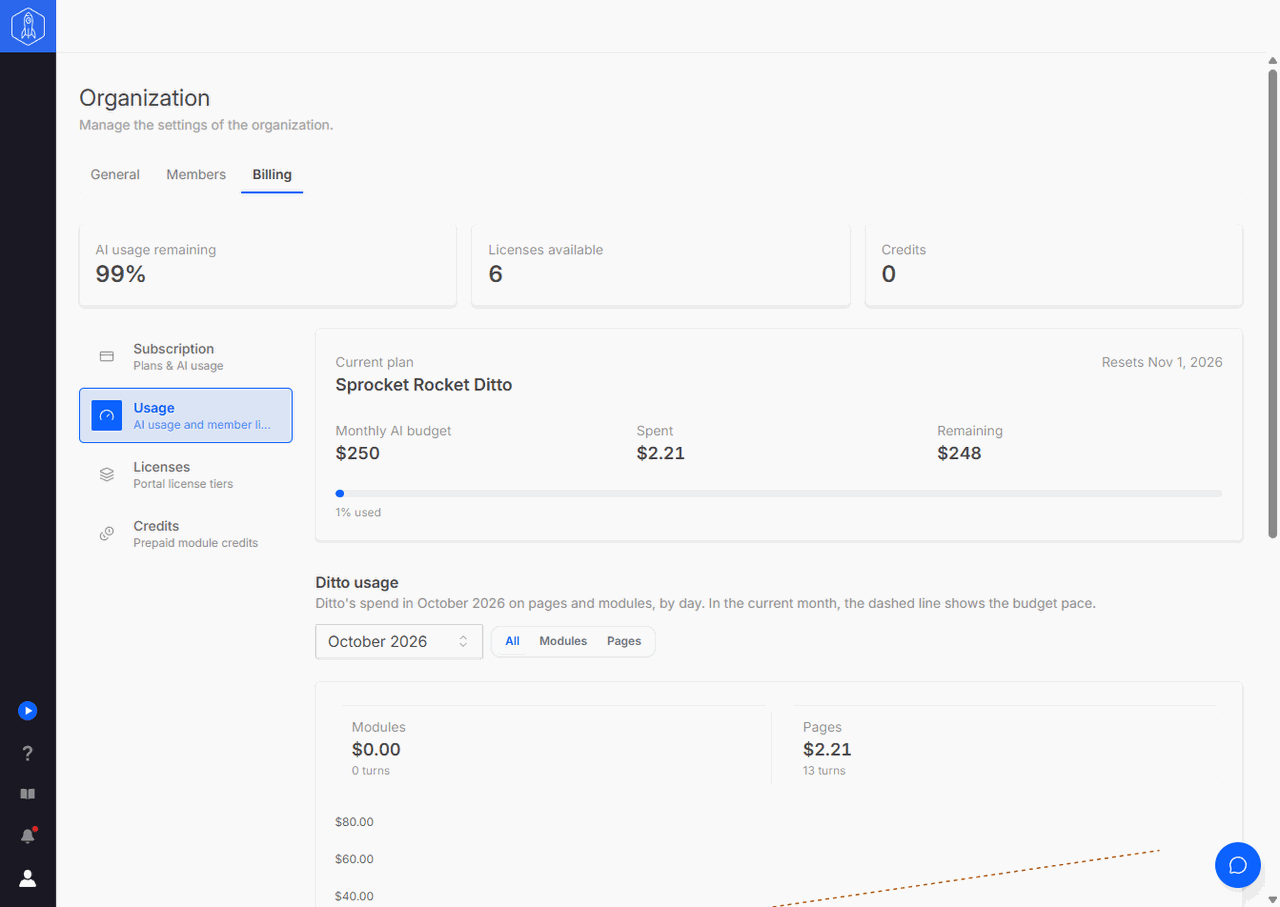
Task: Click the Monthly AI budget $250 value
Action: click(x=358, y=453)
